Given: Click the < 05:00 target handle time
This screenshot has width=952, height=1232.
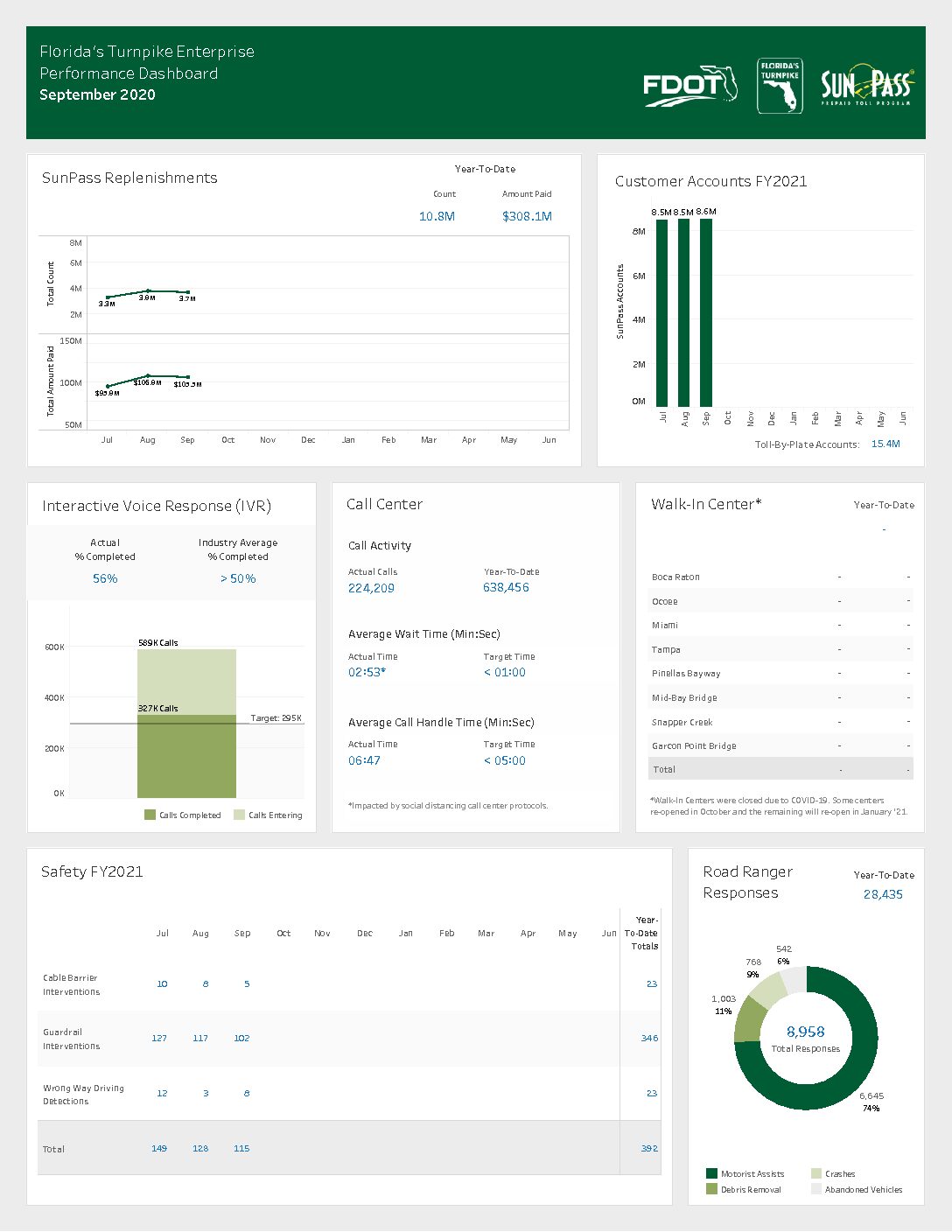Looking at the screenshot, I should (505, 760).
